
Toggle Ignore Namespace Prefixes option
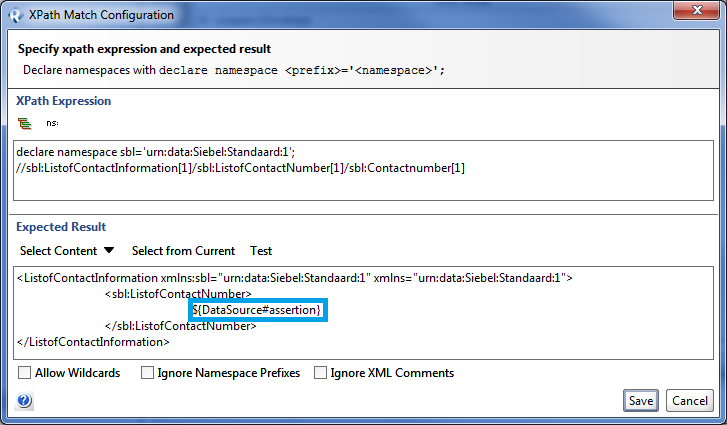click(x=148, y=373)
